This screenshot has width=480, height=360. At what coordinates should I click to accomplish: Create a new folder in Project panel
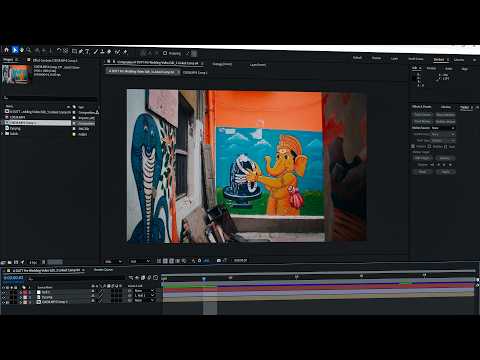point(10,262)
